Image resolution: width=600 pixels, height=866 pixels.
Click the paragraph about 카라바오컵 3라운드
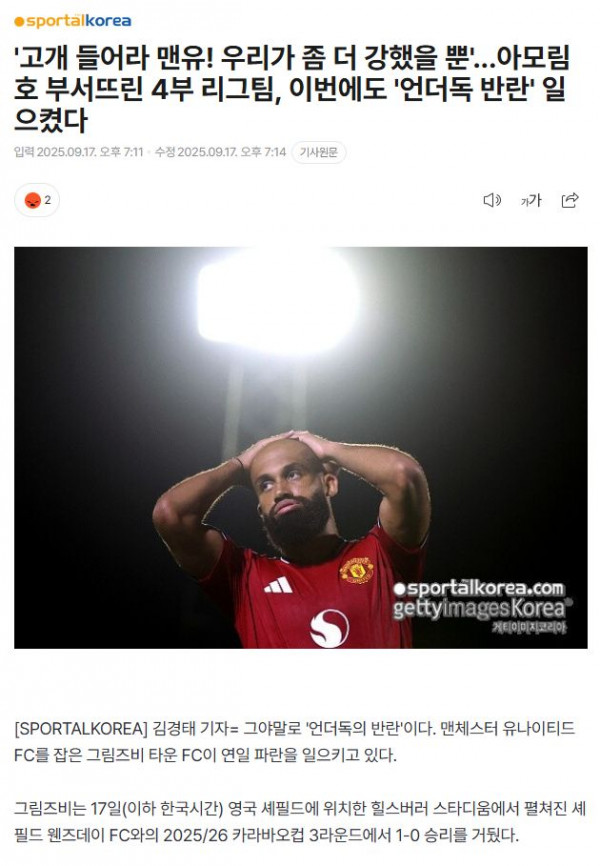(299, 822)
